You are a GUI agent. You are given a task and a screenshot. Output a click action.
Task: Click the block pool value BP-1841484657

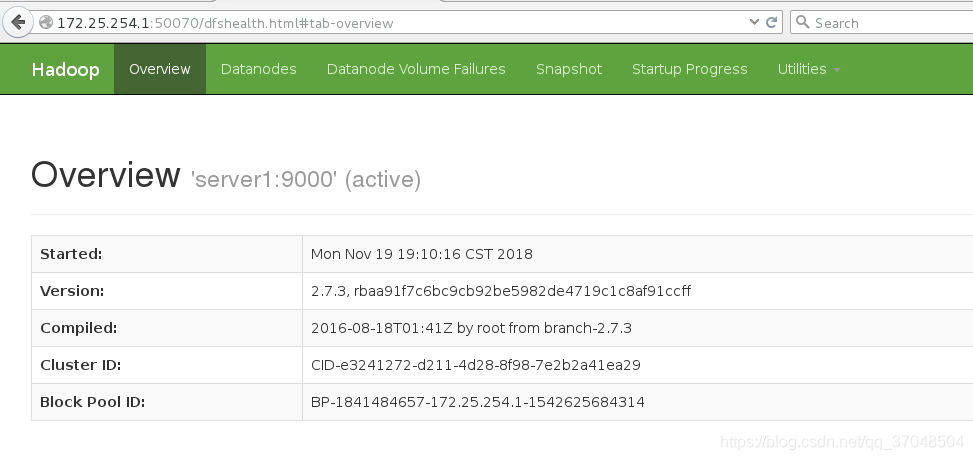click(x=477, y=402)
